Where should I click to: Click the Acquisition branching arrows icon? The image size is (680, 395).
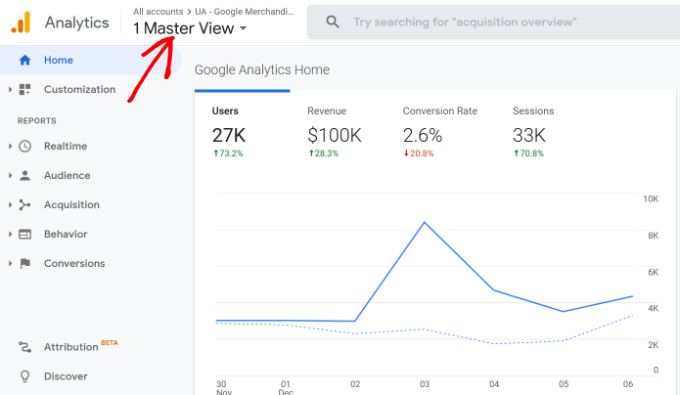(25, 205)
